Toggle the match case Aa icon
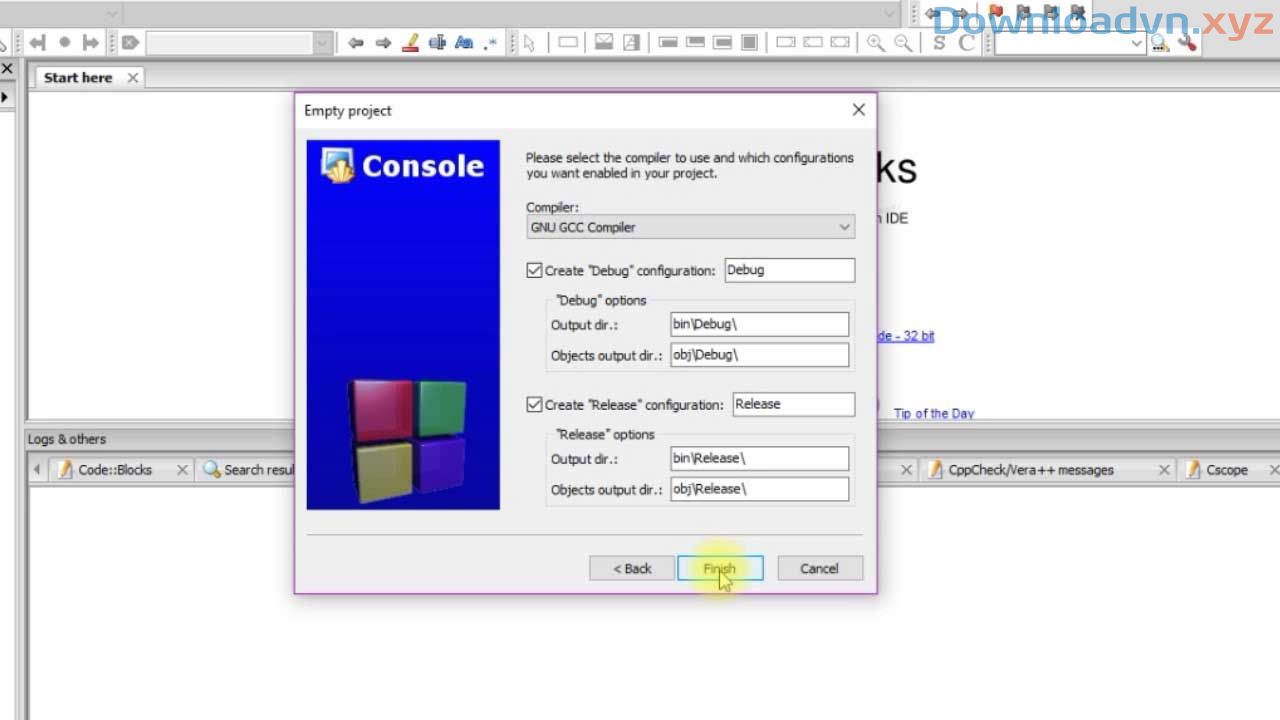This screenshot has width=1280, height=720. (x=464, y=43)
